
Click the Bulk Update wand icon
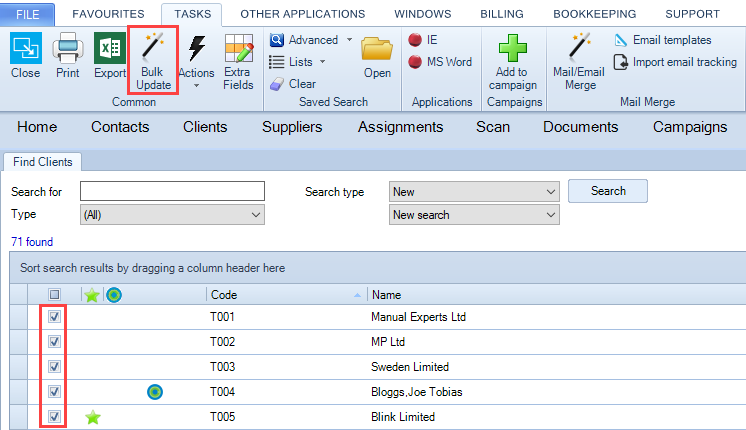tap(153, 46)
